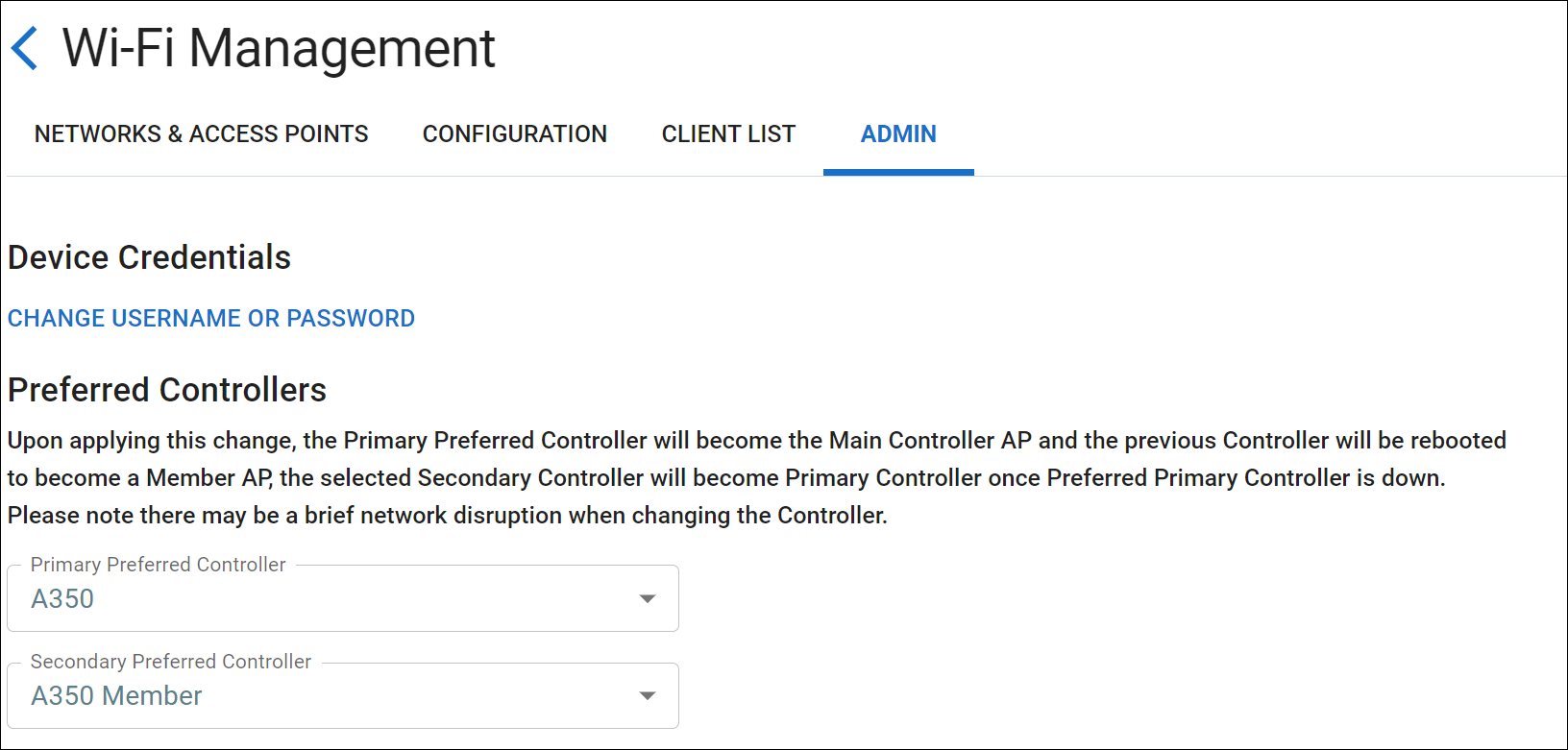Click the Preferred Controllers heading
This screenshot has height=750, width=1568.
coord(167,390)
